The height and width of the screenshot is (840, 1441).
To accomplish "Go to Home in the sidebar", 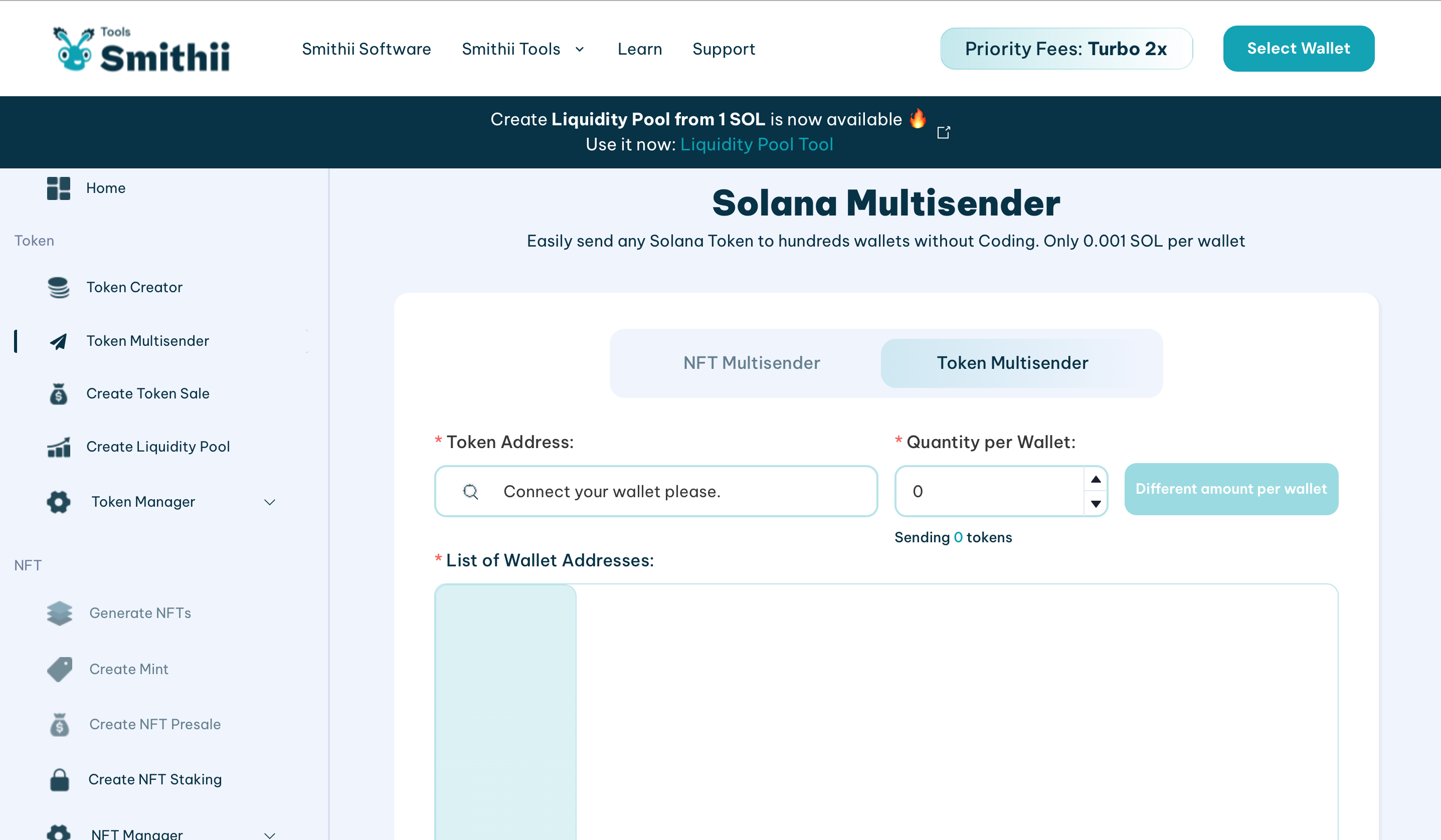I will click(106, 188).
